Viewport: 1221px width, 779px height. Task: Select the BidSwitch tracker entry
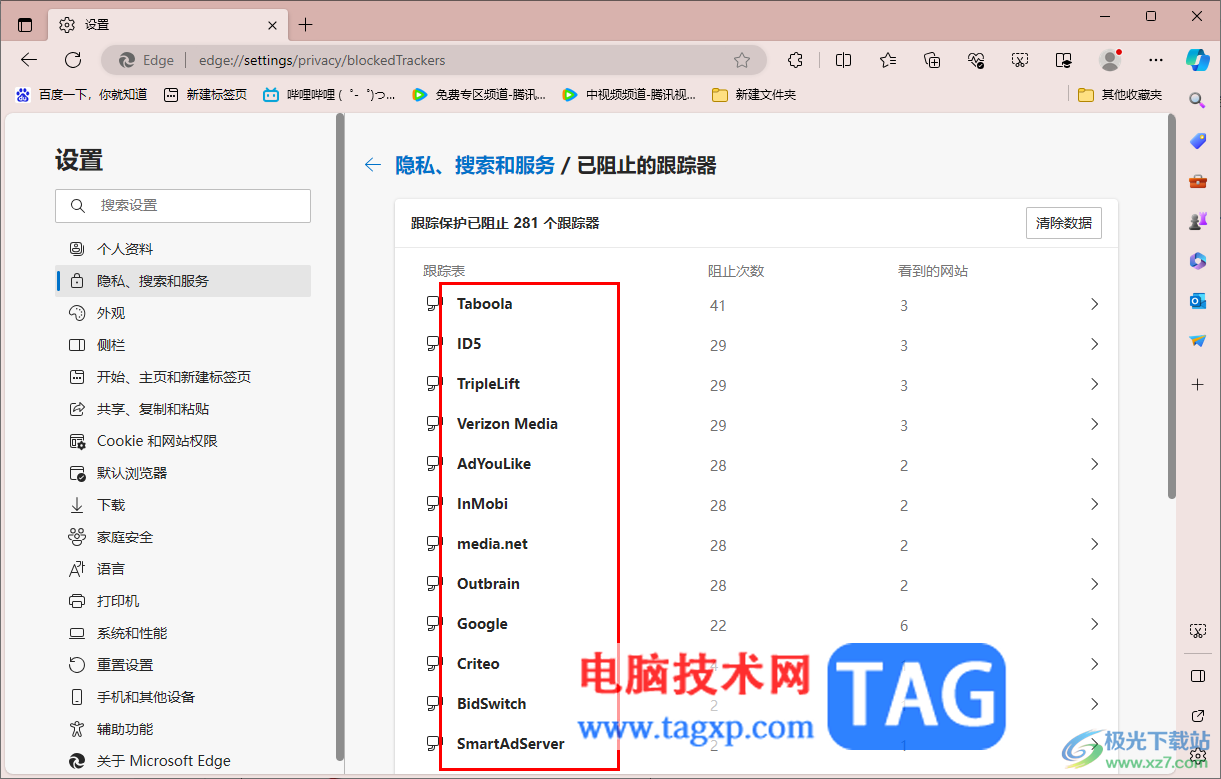(x=491, y=704)
